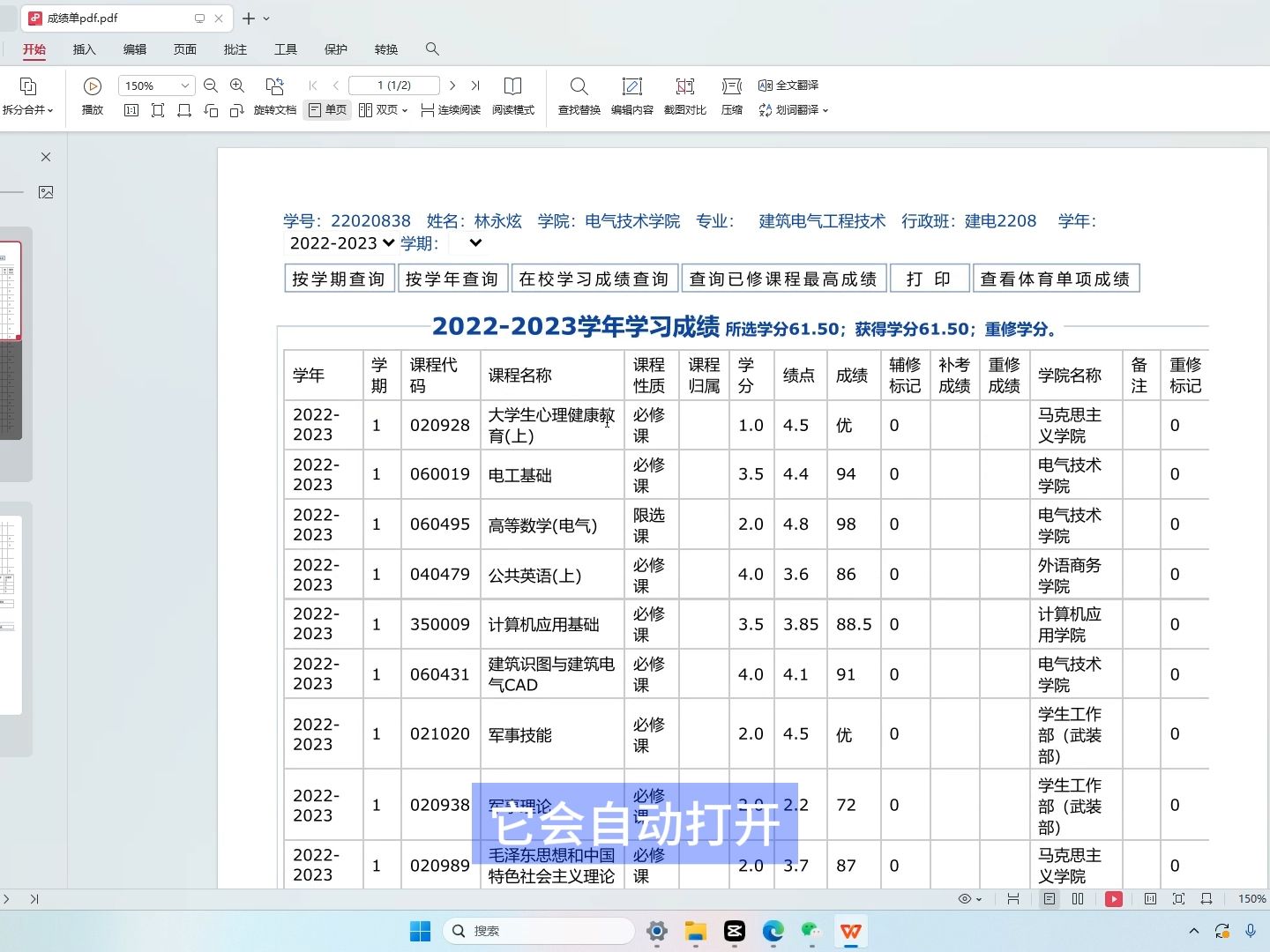
Task: Close the left side panel
Action: click(46, 157)
